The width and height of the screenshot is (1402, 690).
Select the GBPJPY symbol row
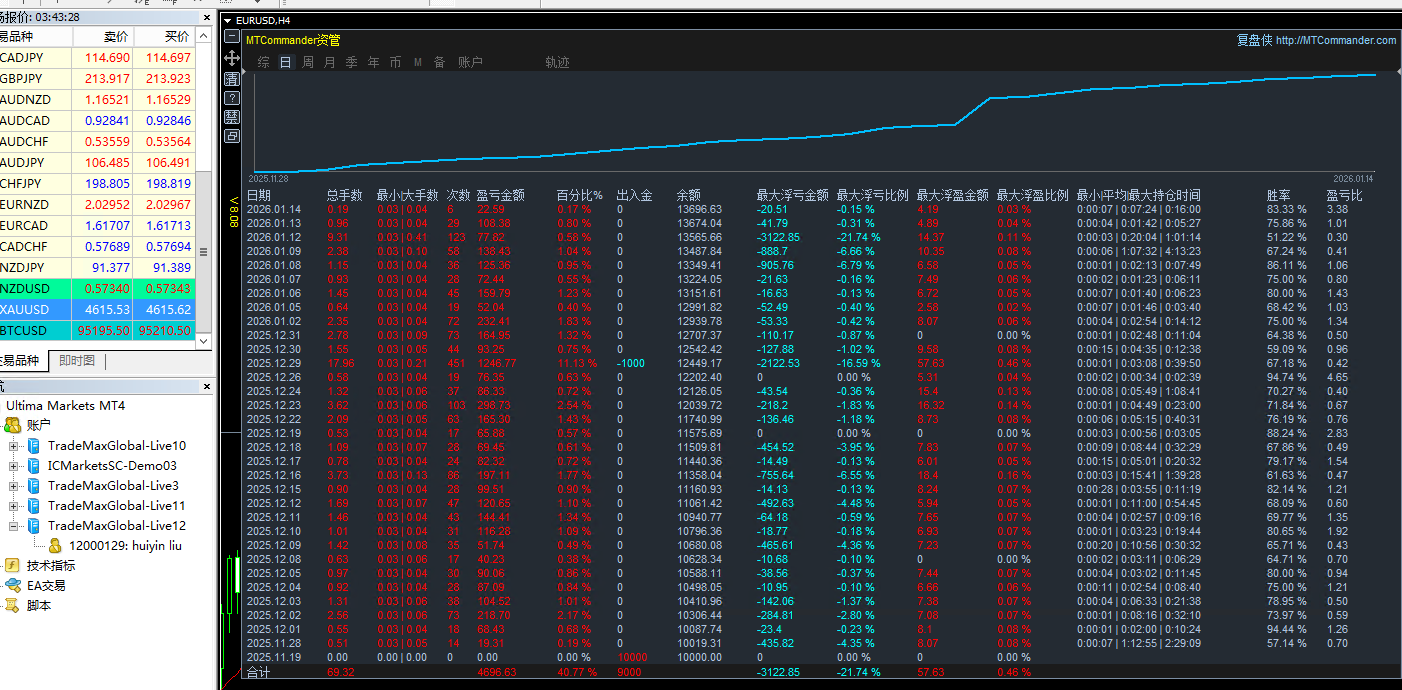[x=97, y=78]
